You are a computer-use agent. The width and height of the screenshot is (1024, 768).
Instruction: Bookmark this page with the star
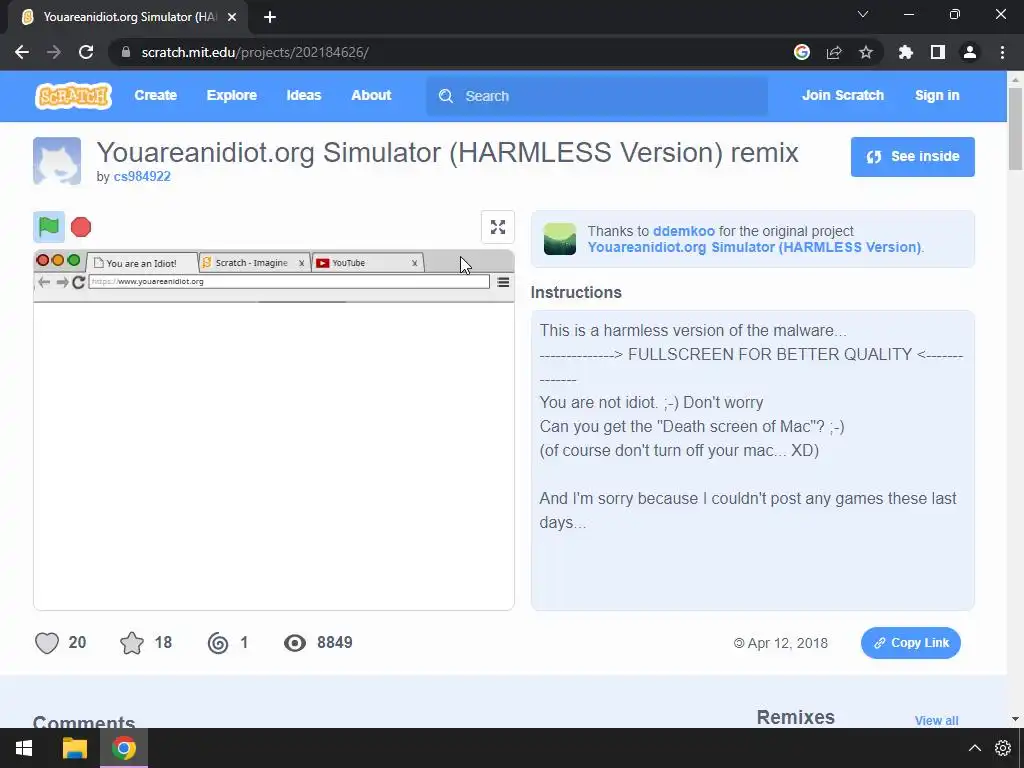pos(866,52)
